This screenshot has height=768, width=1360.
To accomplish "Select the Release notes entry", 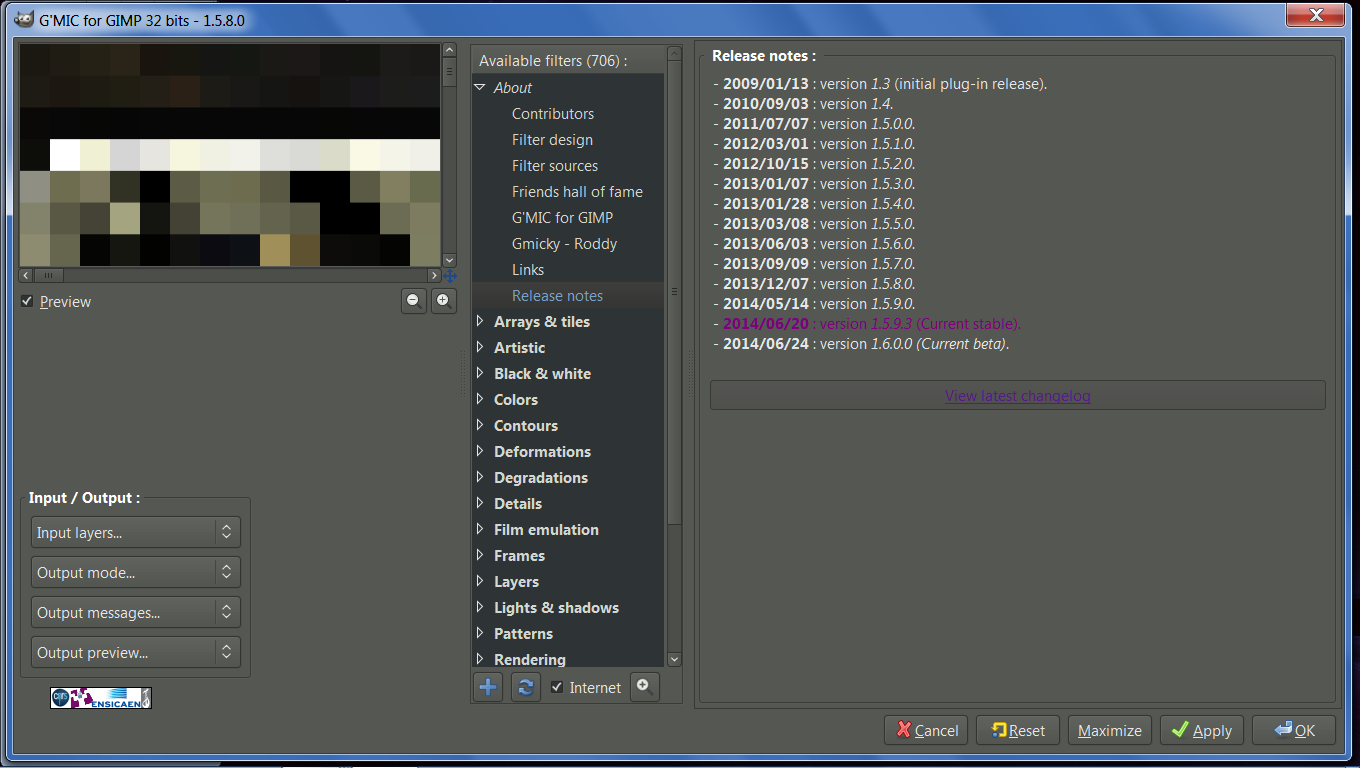I will click(x=557, y=296).
